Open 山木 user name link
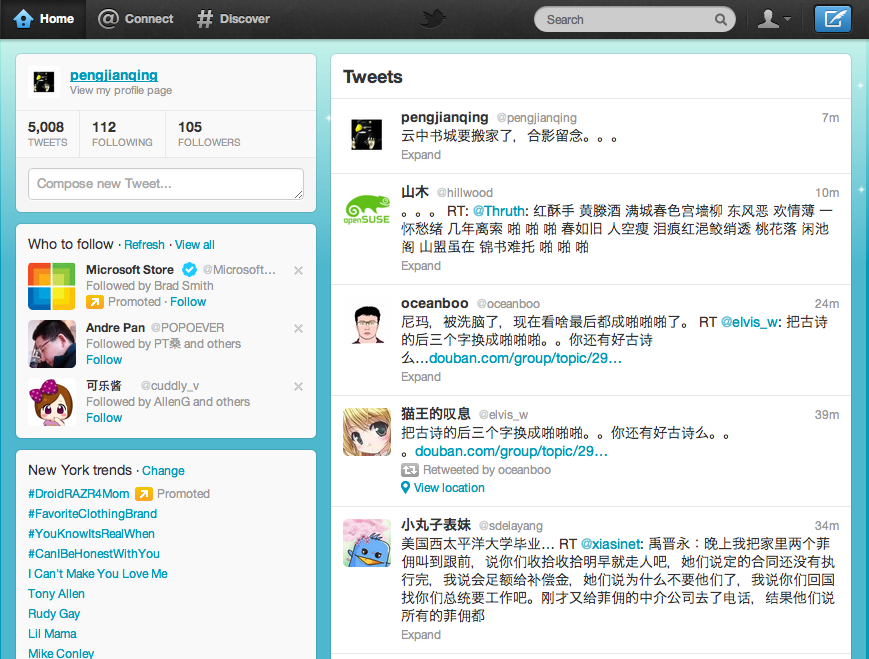Viewport: 869px width, 659px height. [415, 192]
